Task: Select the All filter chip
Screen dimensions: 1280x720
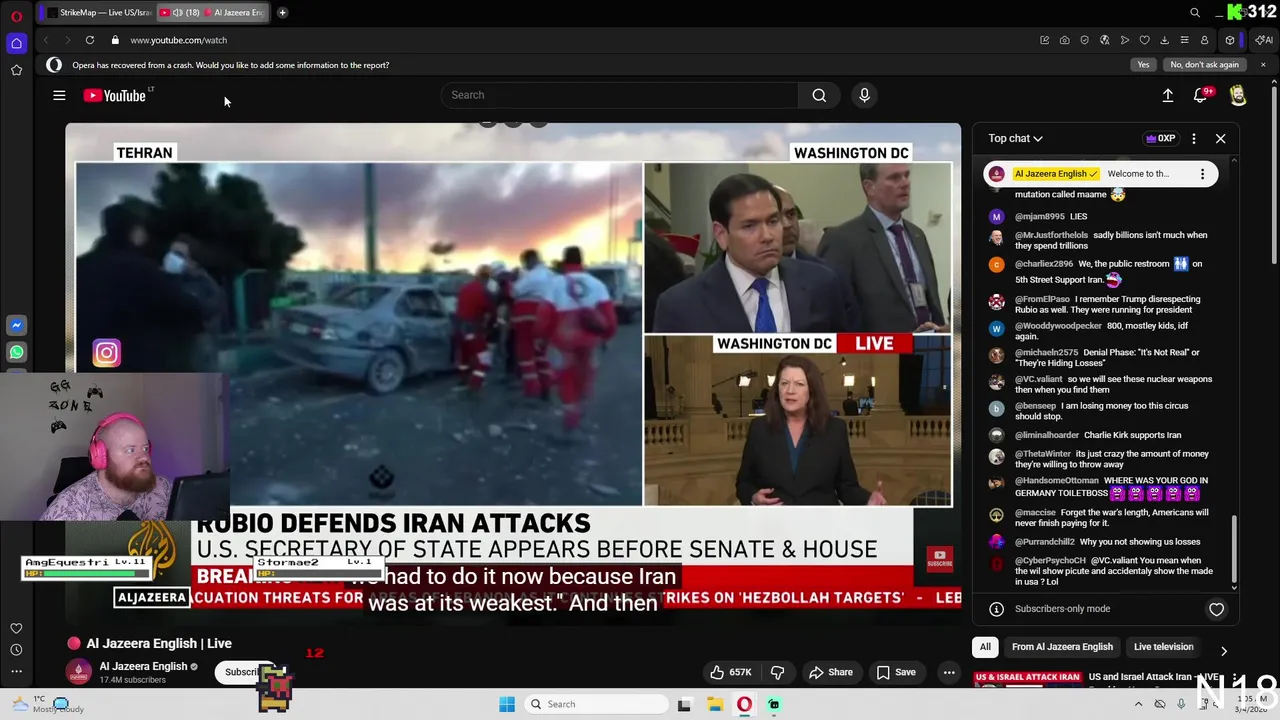Action: (985, 647)
